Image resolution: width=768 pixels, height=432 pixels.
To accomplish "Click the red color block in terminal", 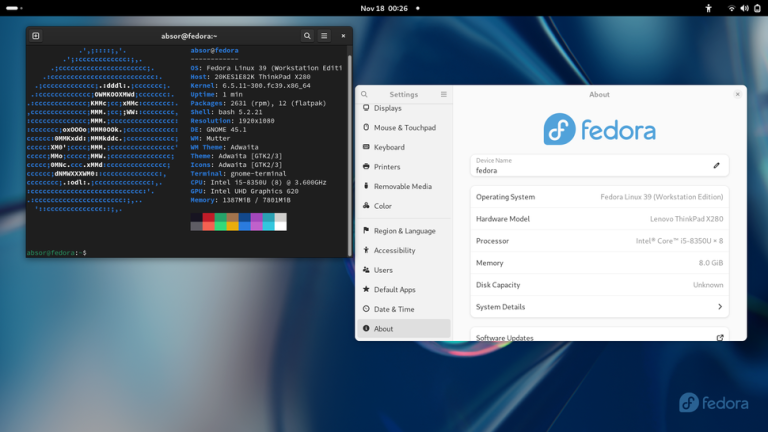I will coord(209,217).
